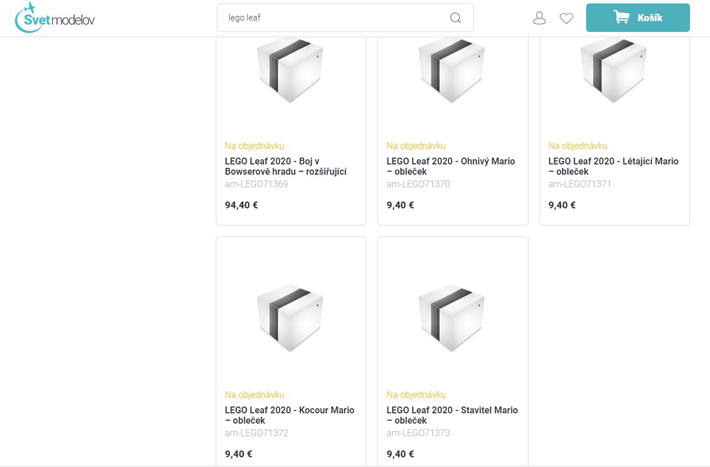
Task: Open LEGO Leaf 2020 Stavitel Mario link
Action: point(452,415)
